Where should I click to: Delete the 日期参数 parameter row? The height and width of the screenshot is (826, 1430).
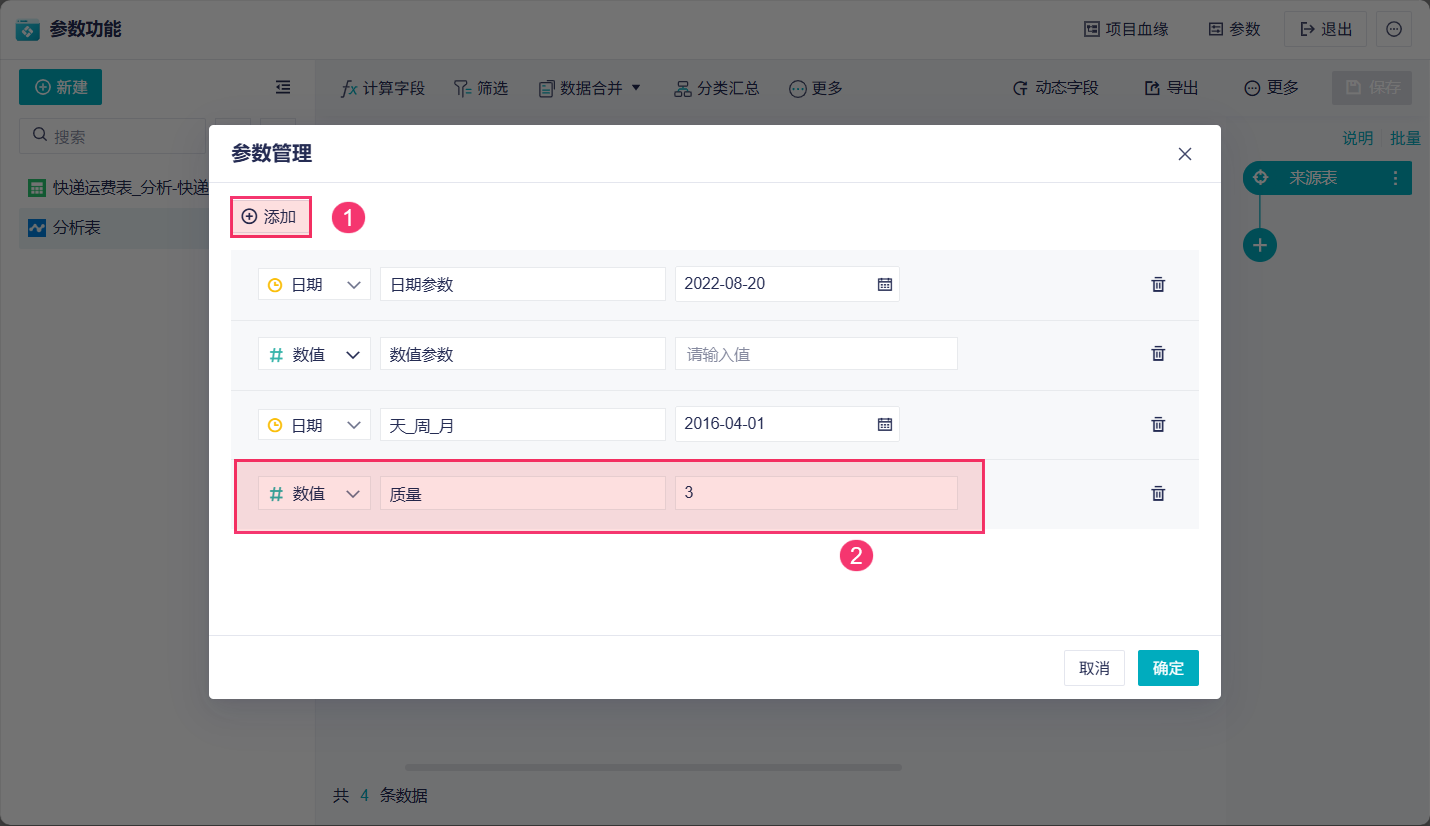[1158, 284]
